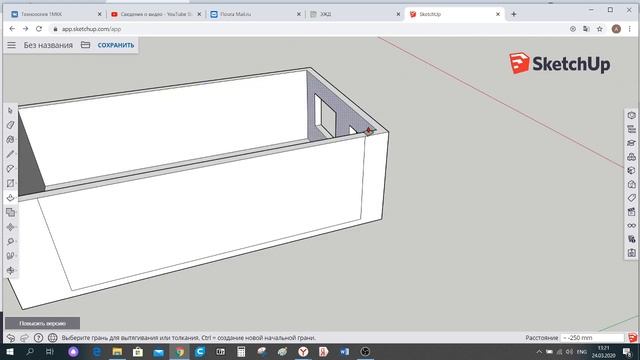Image resolution: width=640 pixels, height=360 pixels.
Task: Open the language globe icon
Action: click(x=53, y=338)
